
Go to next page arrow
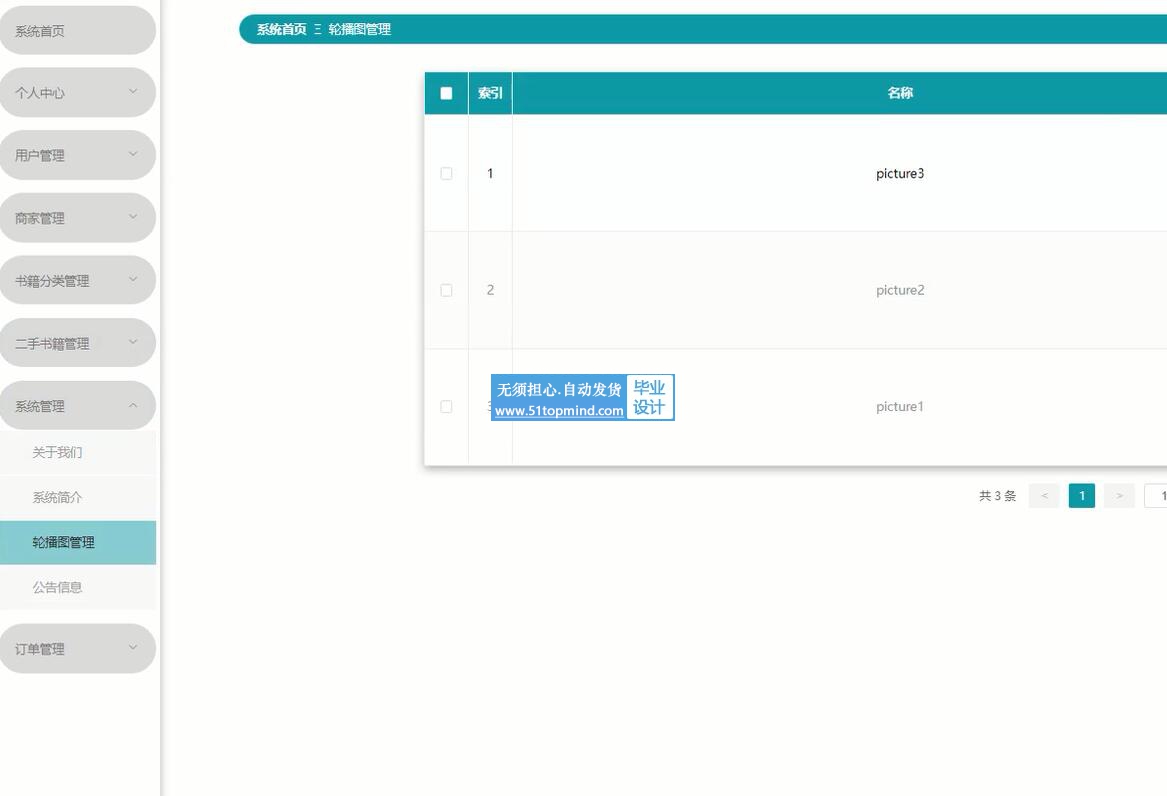click(x=1119, y=496)
